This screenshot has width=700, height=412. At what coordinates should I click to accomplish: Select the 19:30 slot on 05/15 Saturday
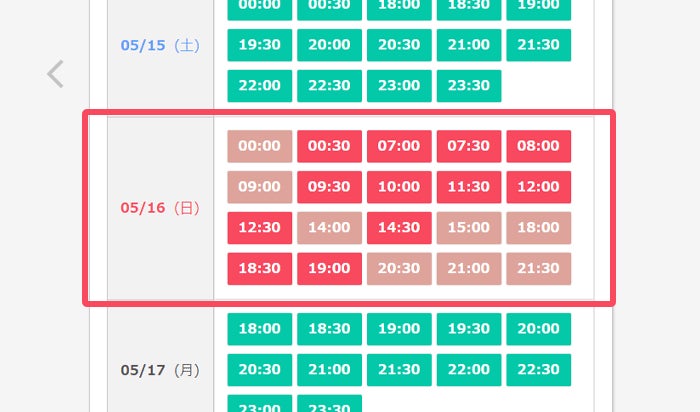260,45
